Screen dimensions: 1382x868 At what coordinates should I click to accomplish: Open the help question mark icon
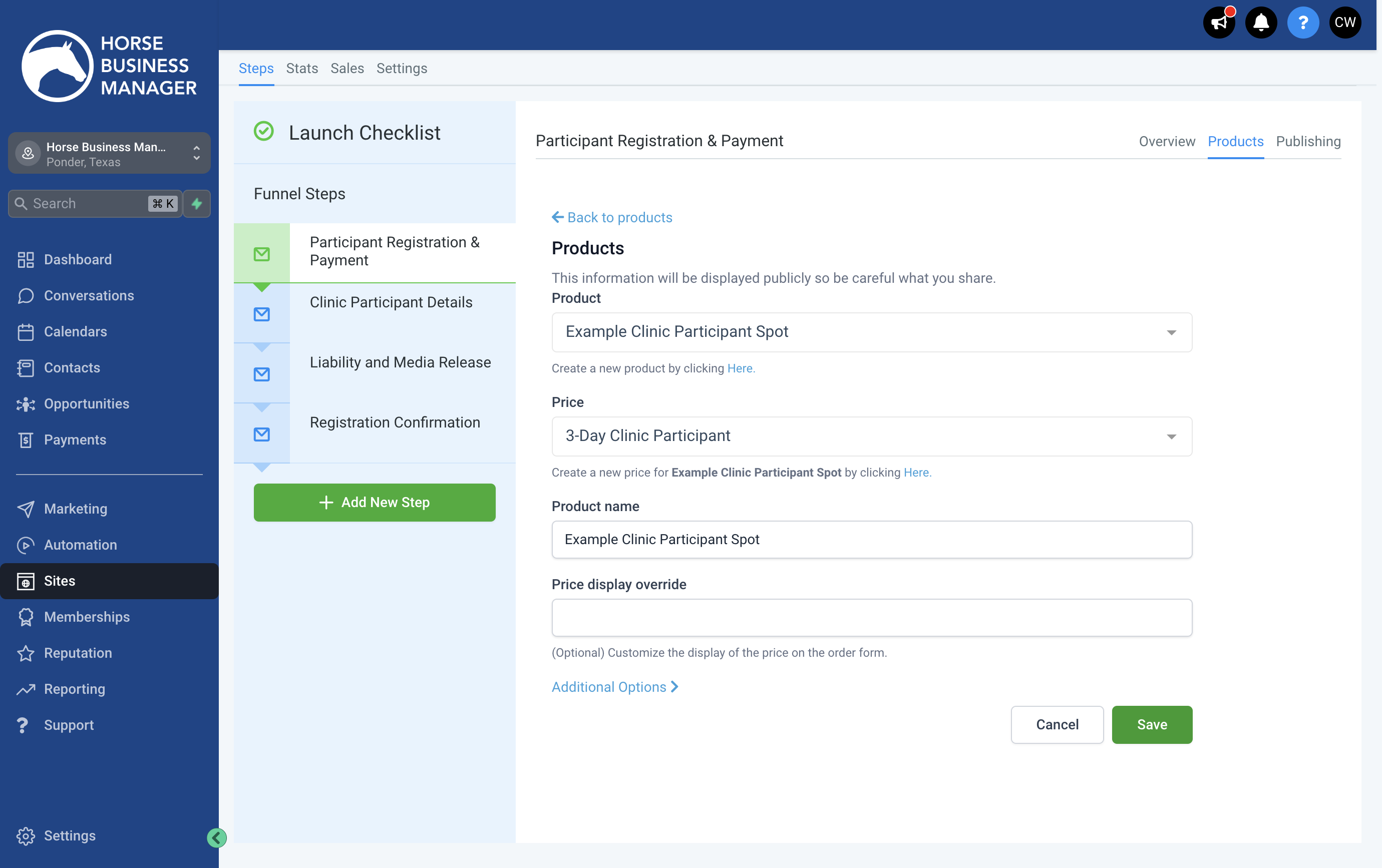tap(1303, 23)
